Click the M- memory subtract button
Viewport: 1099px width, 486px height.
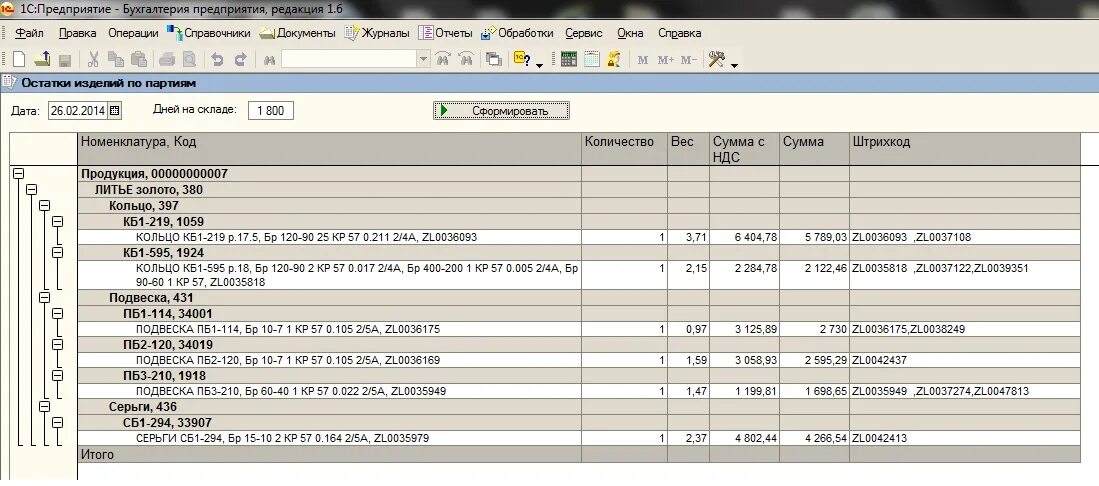pyautogui.click(x=689, y=60)
